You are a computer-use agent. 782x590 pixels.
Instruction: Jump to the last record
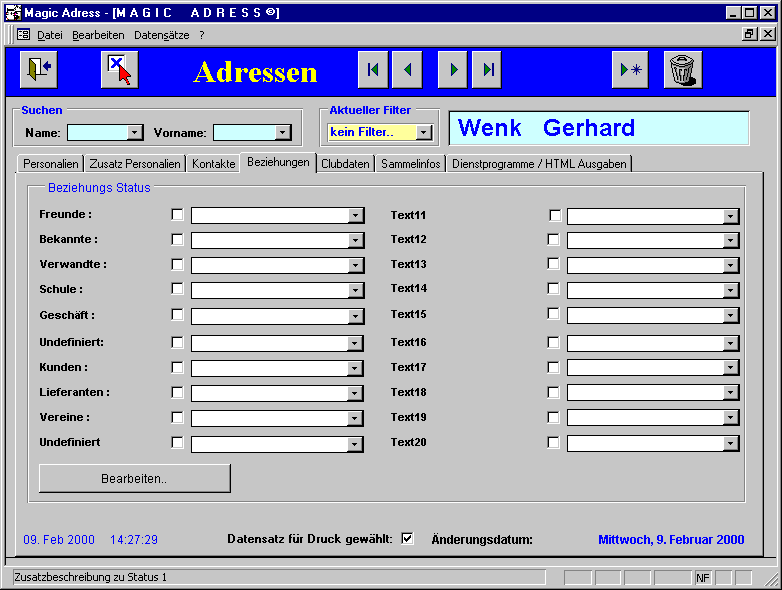(487, 70)
